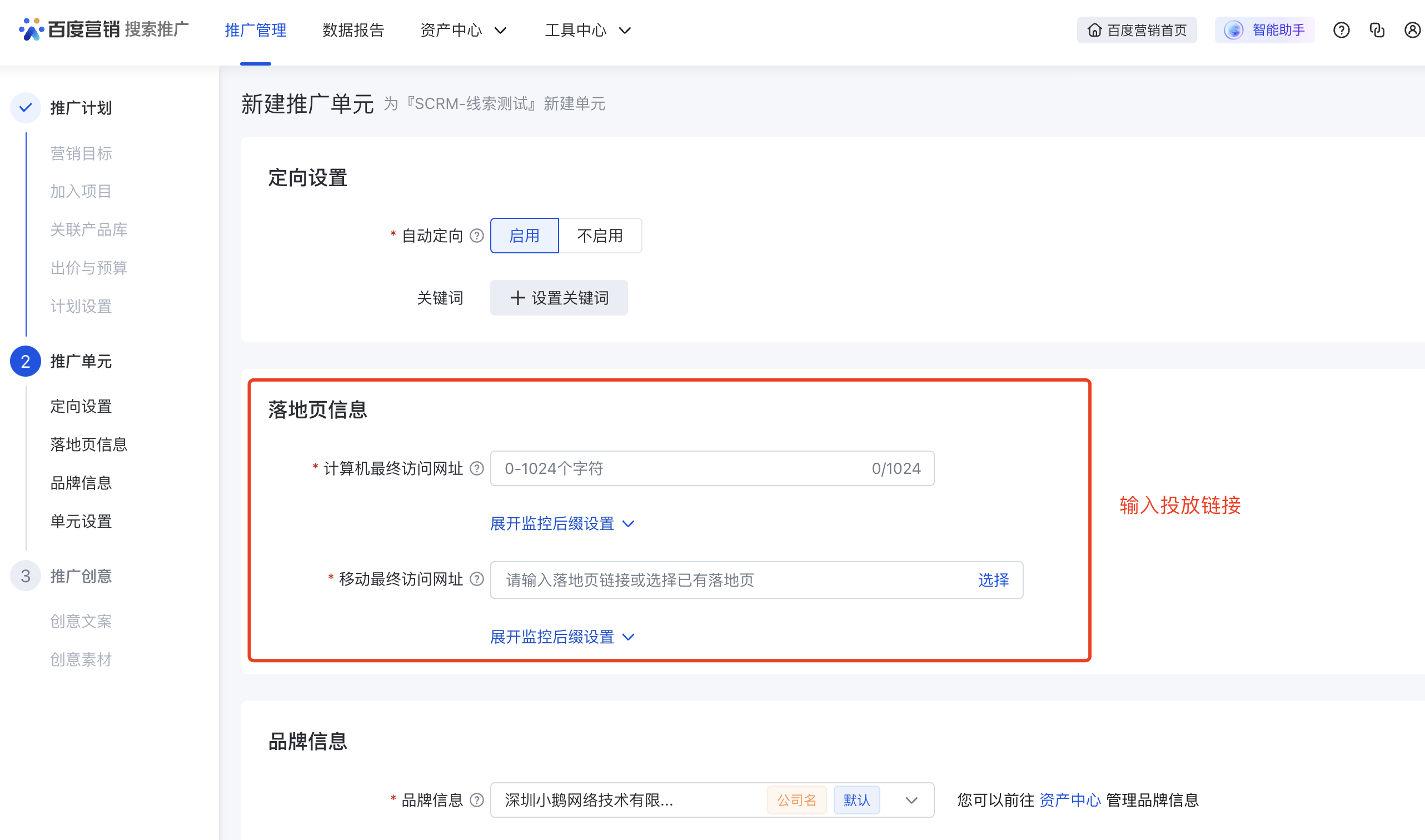Screen dimensions: 1425x840
Task: Jump to 单元设置 in sidebar
Action: point(81,521)
